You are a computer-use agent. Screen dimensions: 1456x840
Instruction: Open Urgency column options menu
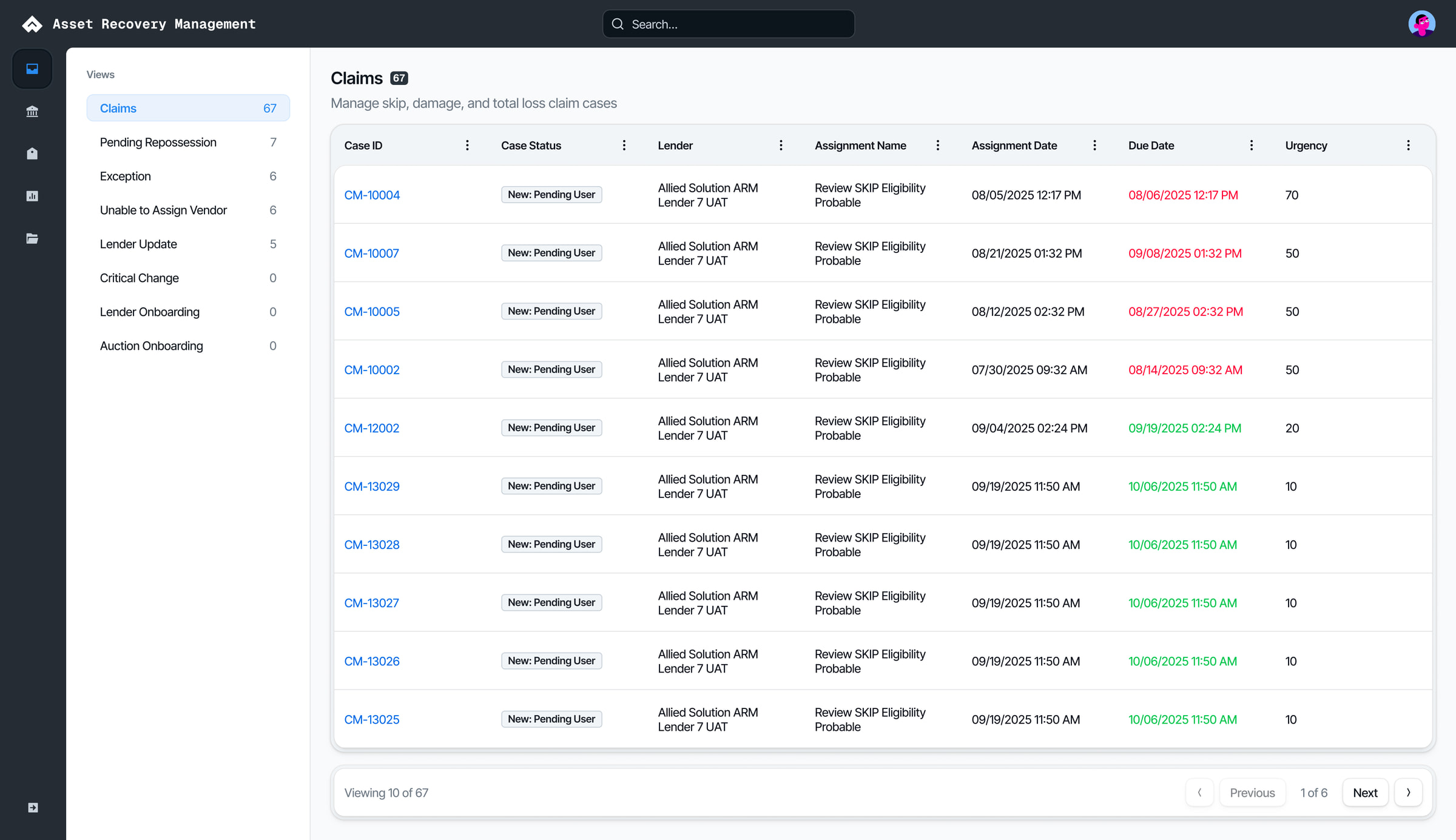1408,145
